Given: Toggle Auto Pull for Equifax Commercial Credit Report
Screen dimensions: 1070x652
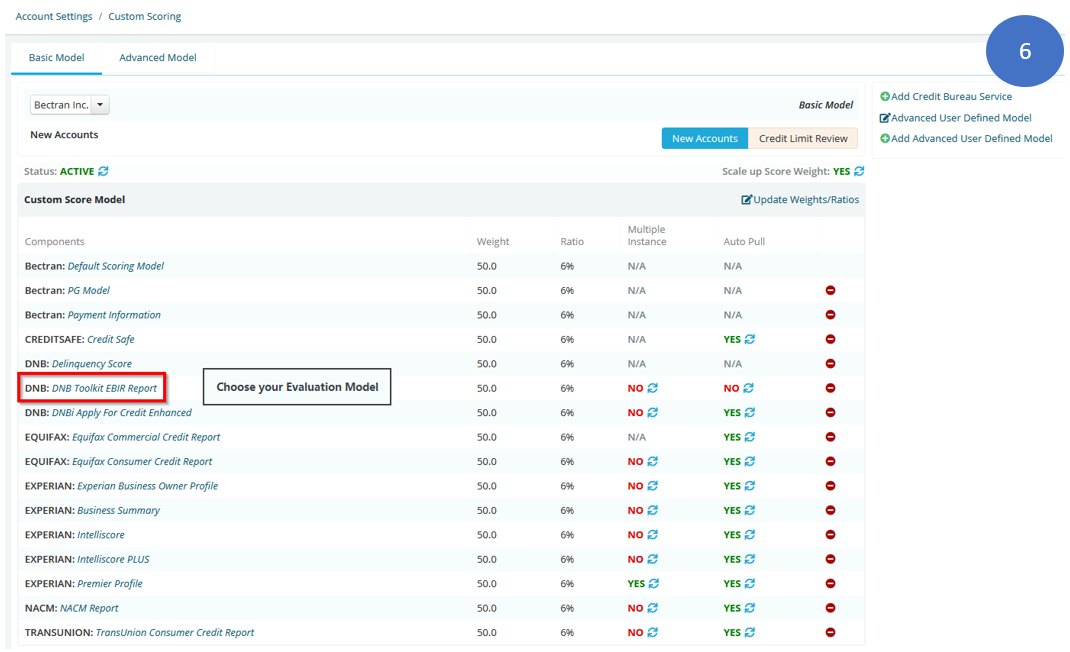Looking at the screenshot, I should [x=749, y=437].
